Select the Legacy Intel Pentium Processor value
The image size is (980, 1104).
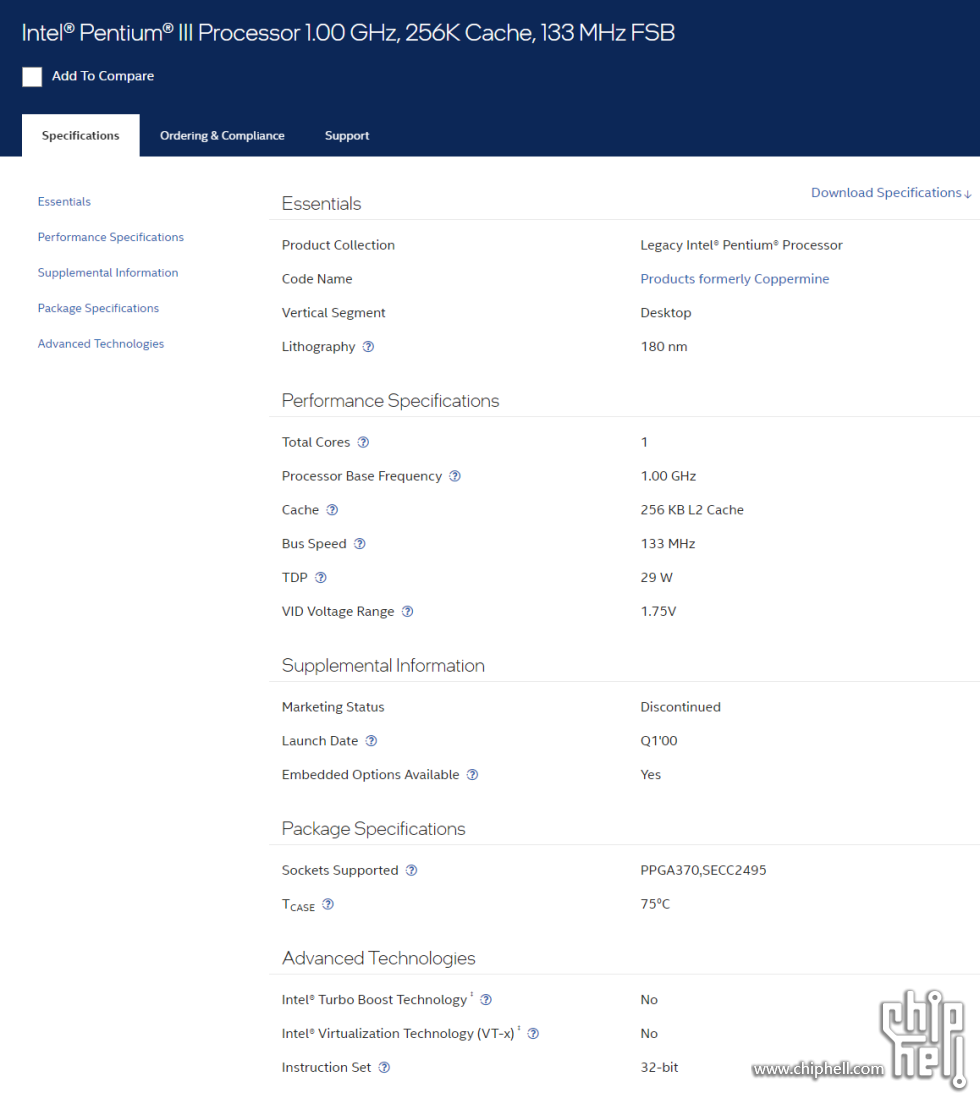tap(741, 245)
